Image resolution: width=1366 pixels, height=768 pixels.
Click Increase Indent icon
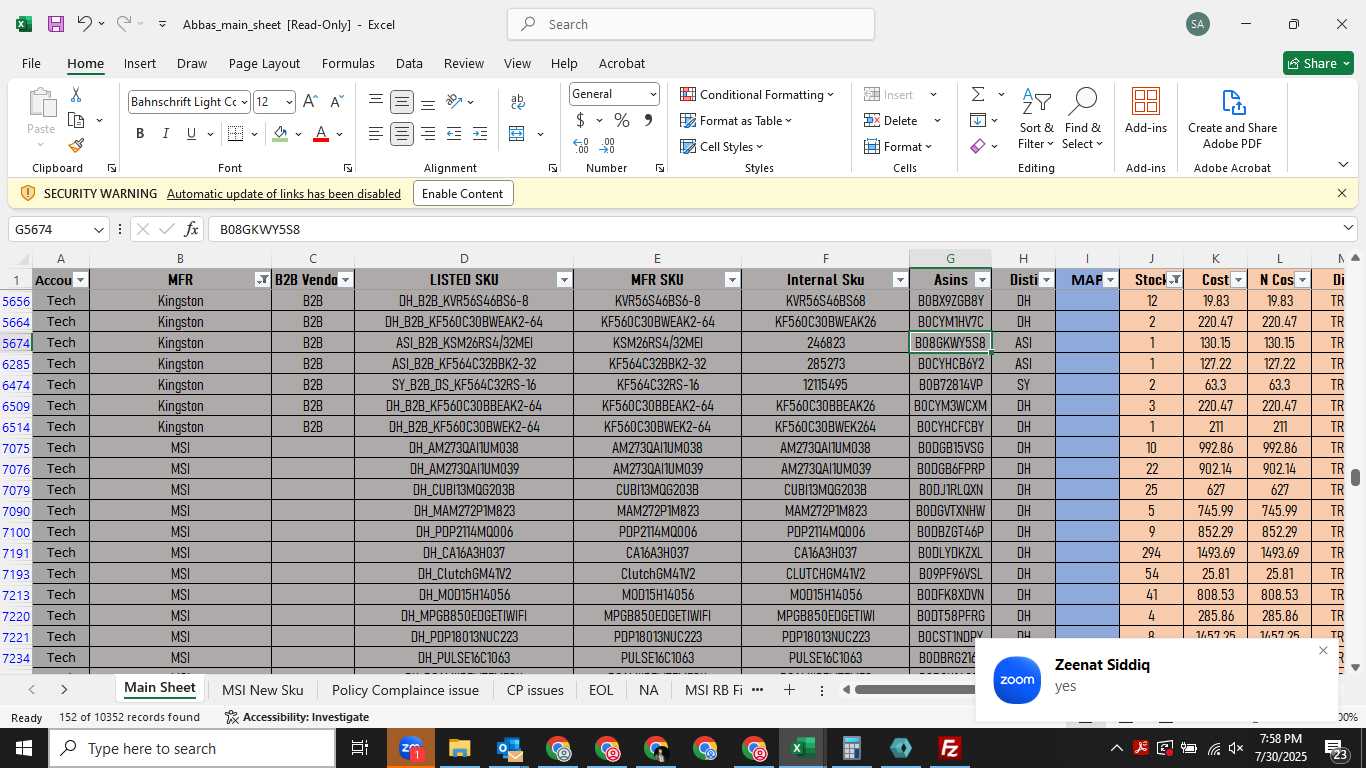[480, 134]
